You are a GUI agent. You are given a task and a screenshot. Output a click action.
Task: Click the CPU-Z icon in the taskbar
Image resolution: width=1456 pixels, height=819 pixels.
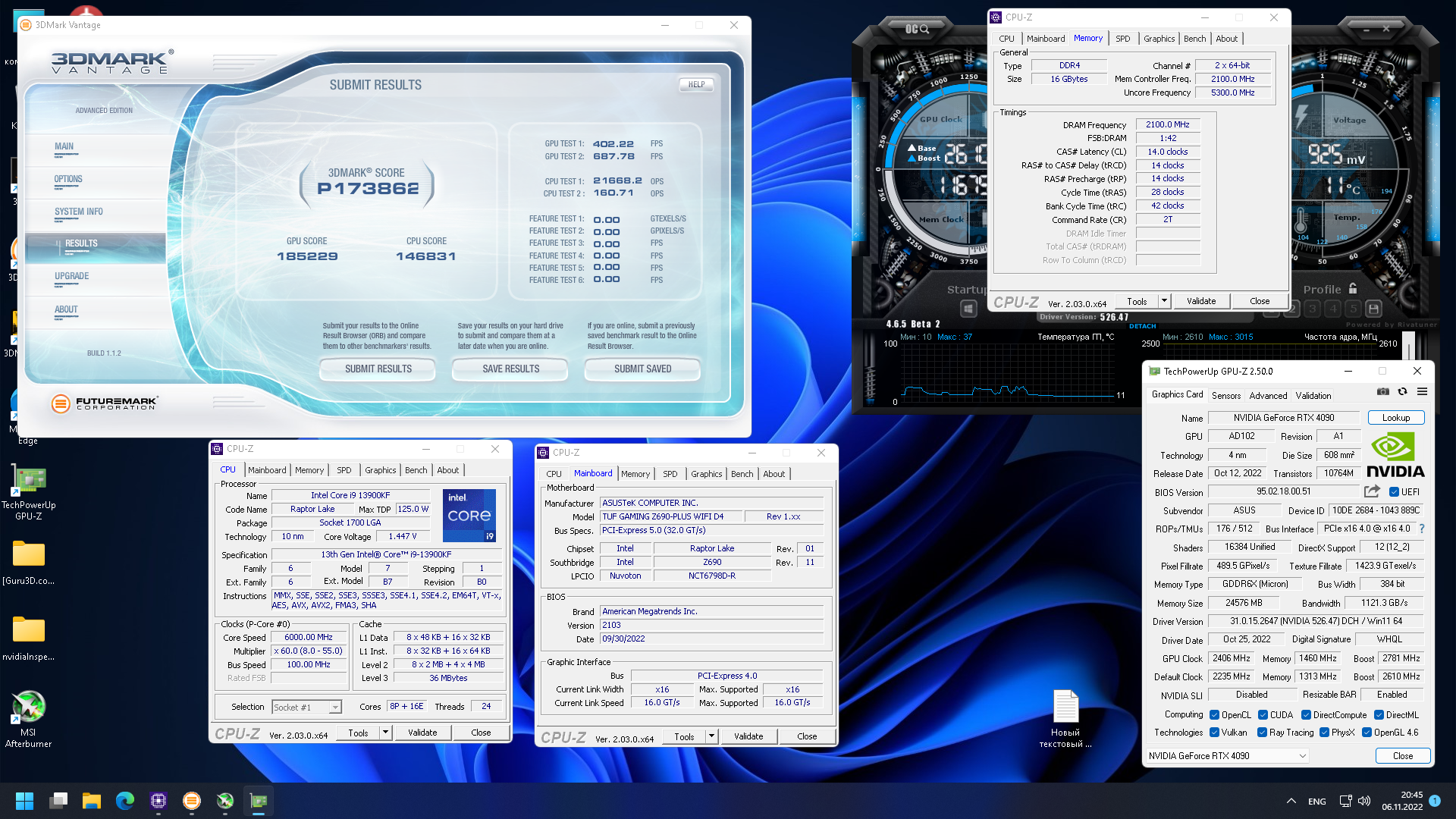(x=158, y=801)
